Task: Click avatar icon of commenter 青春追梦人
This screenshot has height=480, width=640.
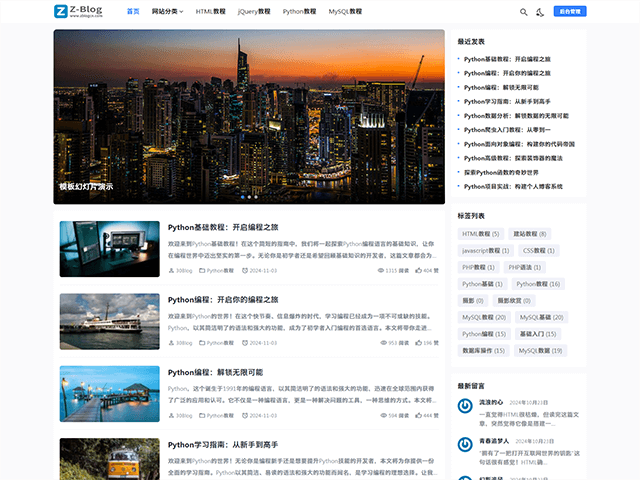Action: [x=465, y=444]
